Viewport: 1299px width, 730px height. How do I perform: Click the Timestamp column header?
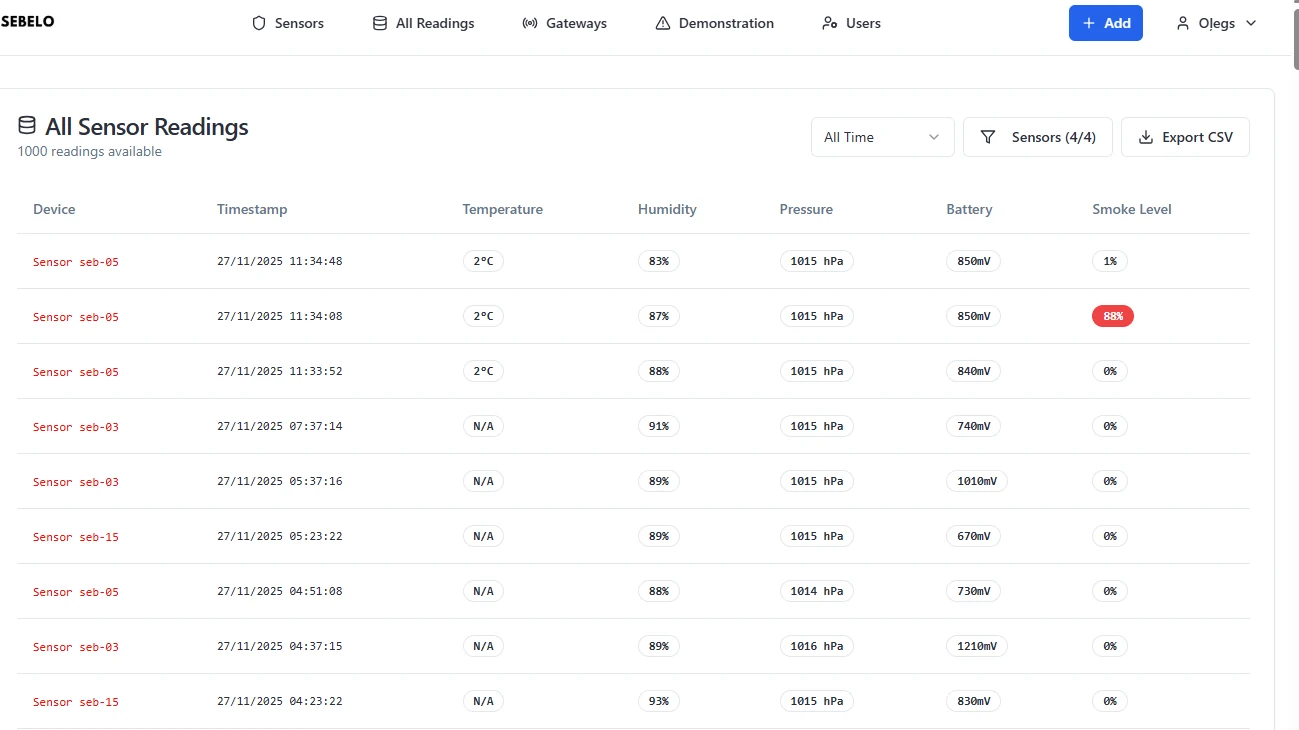(x=252, y=209)
